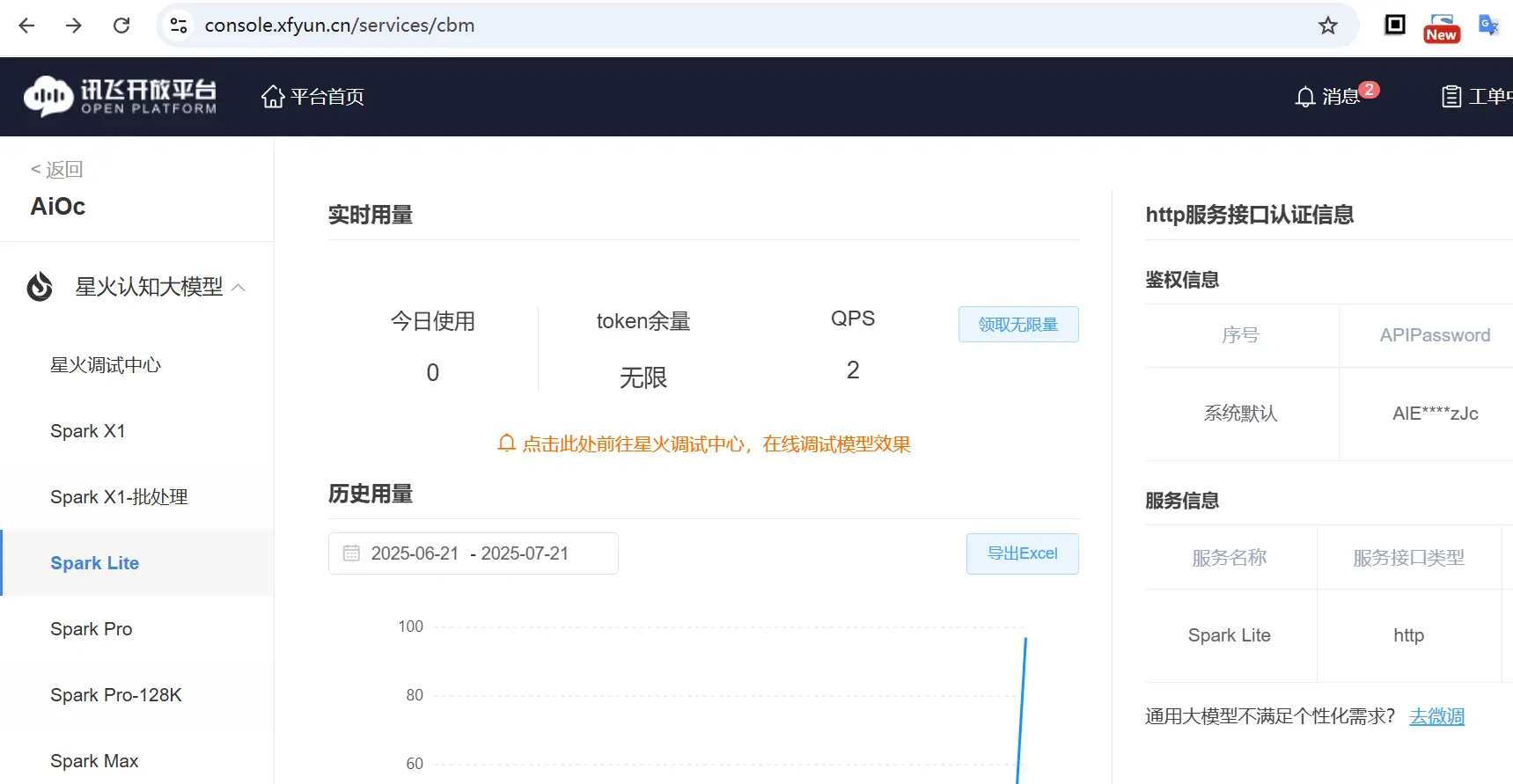Collapse the 星火认知大模型 menu section
The image size is (1513, 784).
point(238,288)
